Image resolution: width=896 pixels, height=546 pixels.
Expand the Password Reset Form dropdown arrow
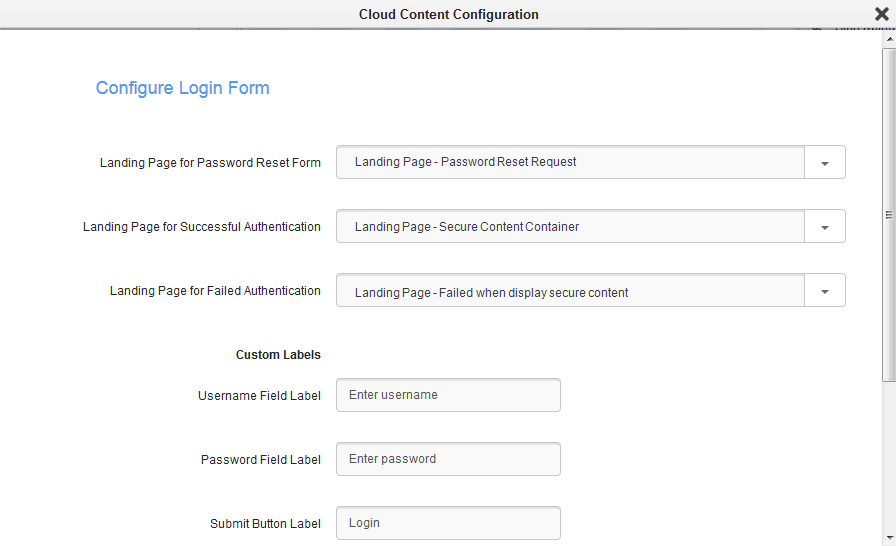(824, 163)
